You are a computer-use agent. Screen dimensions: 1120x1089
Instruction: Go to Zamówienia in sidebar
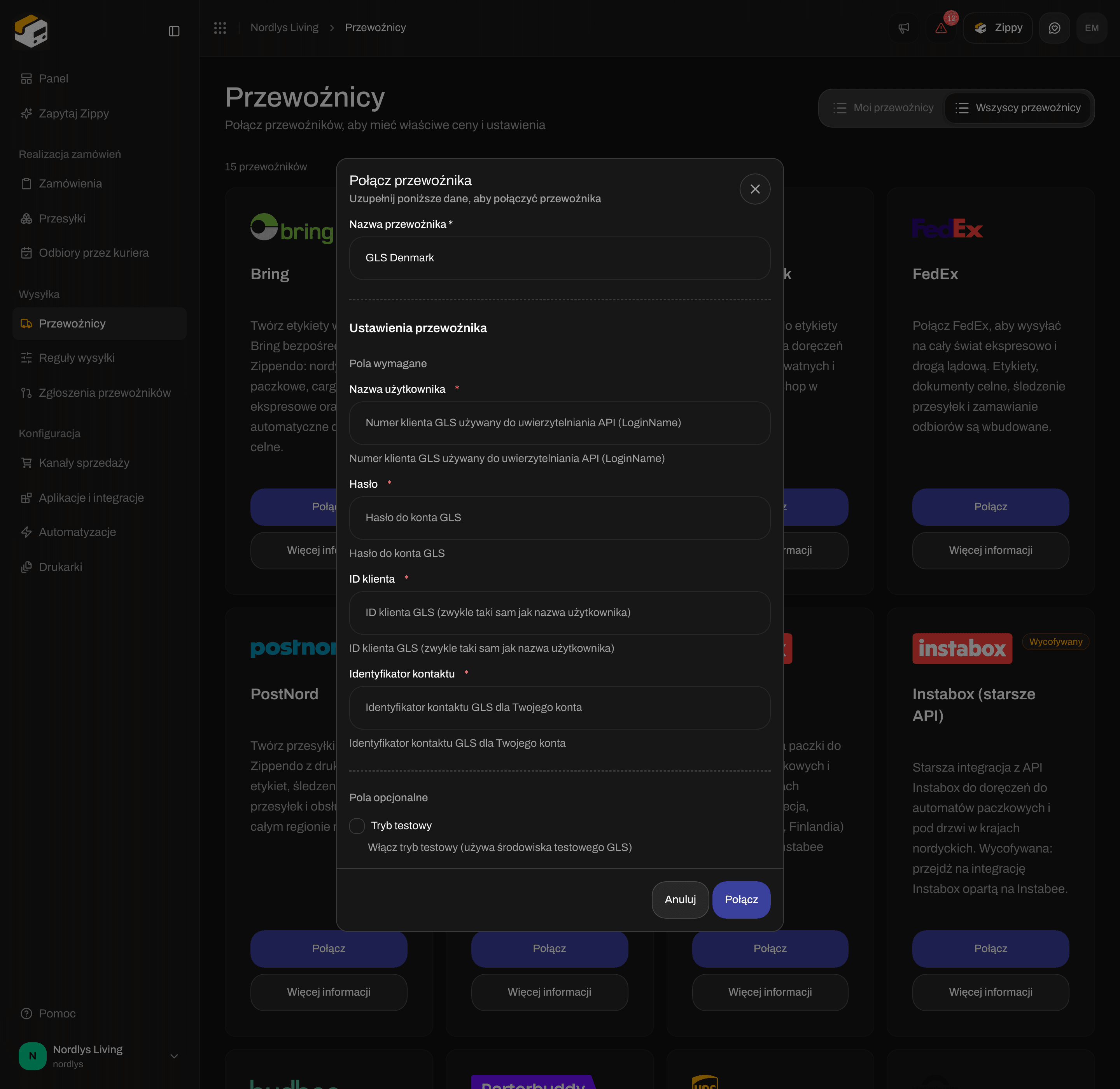[100, 184]
